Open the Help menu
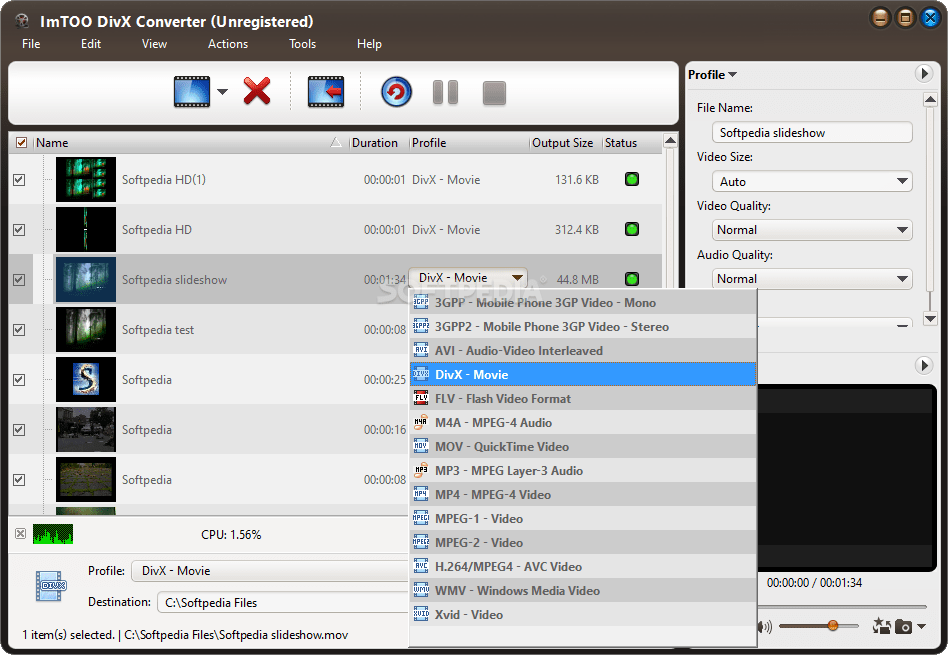 click(369, 44)
